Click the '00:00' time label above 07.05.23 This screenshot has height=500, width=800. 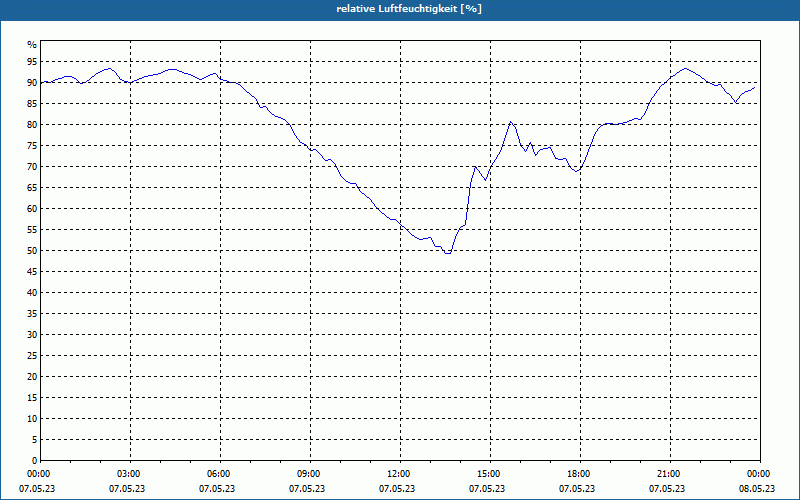[37, 474]
